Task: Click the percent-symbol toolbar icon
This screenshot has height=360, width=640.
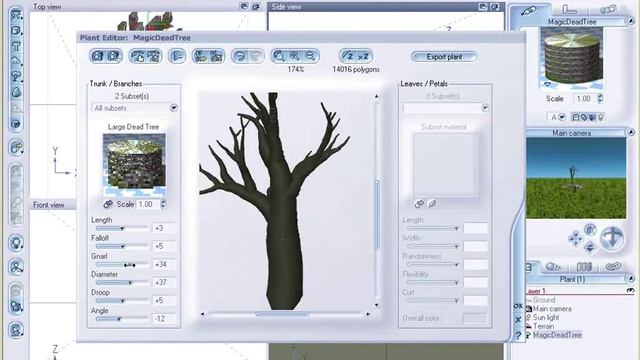Action: 217,56
